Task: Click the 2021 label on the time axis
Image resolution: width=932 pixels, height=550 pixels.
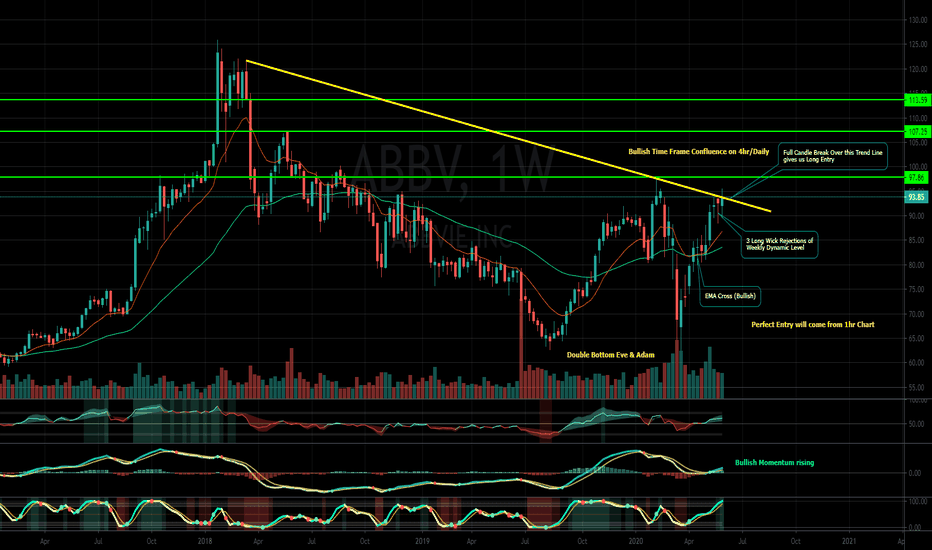Action: [849, 541]
